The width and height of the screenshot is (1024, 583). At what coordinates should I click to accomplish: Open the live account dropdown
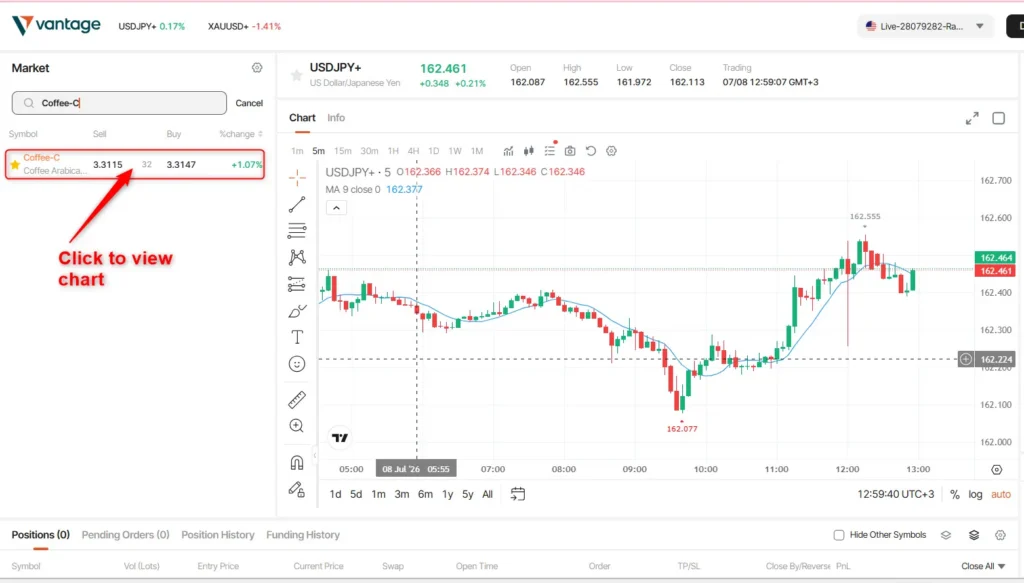[x=925, y=26]
